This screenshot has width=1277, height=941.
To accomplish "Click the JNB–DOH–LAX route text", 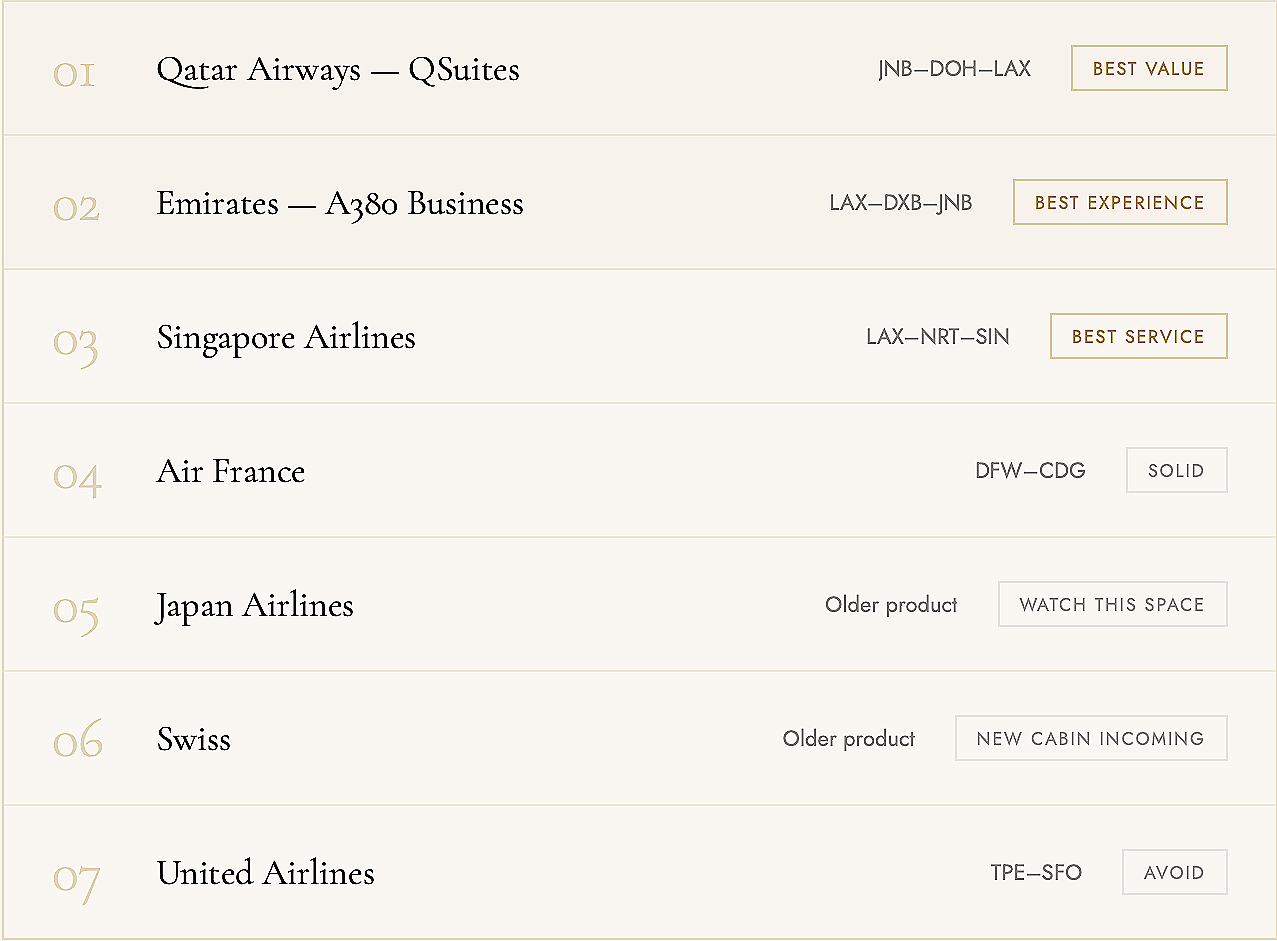I will click(x=954, y=69).
